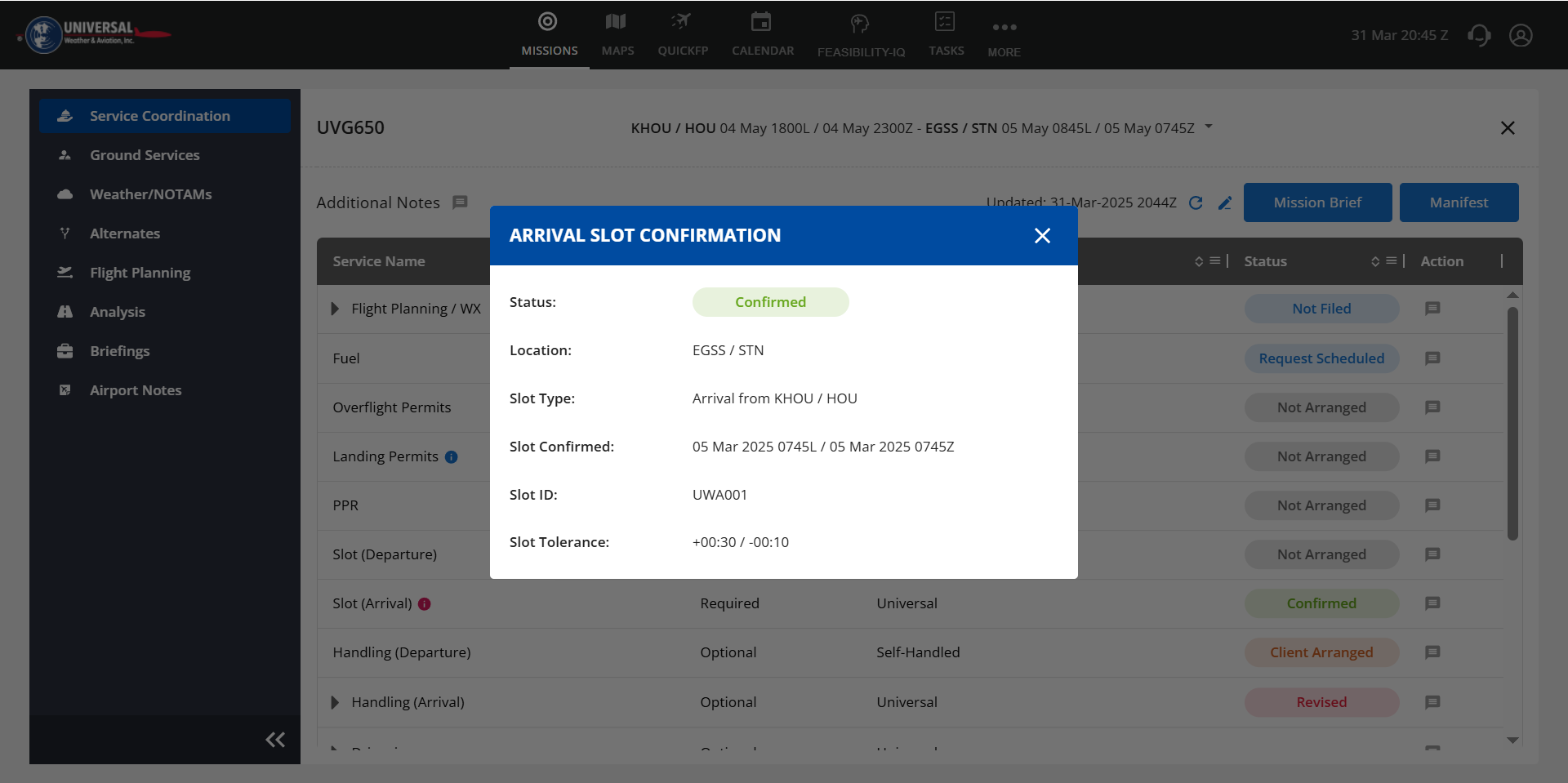Click scrollbar down arrow in services table
The image size is (1568, 783).
1512,741
